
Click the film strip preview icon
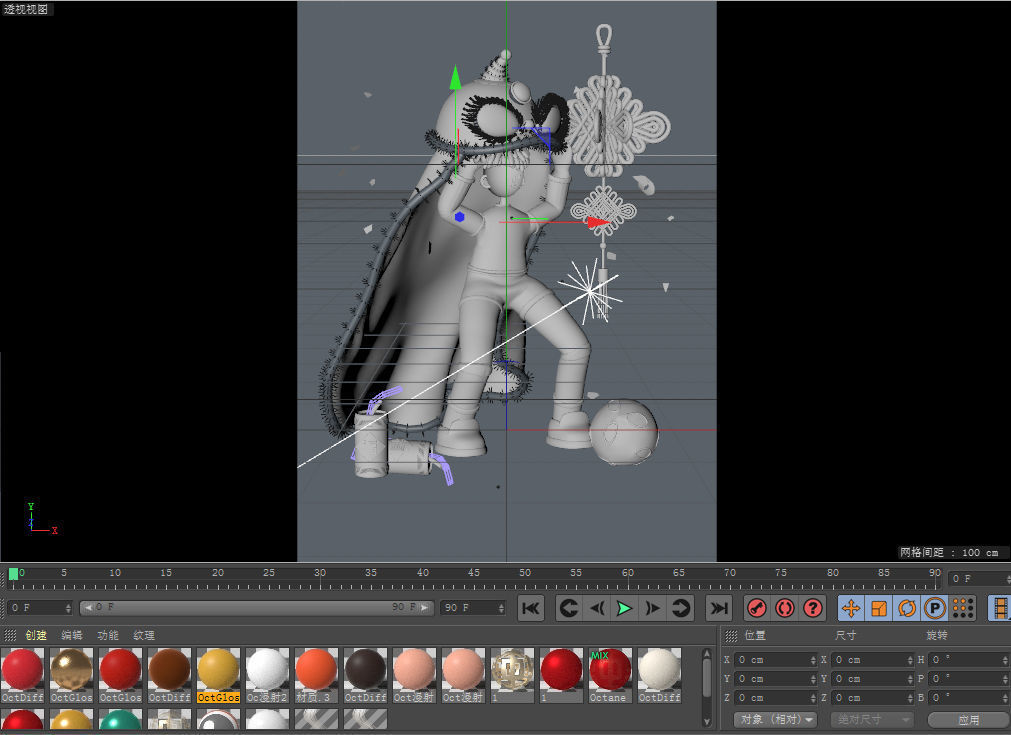[x=1000, y=608]
